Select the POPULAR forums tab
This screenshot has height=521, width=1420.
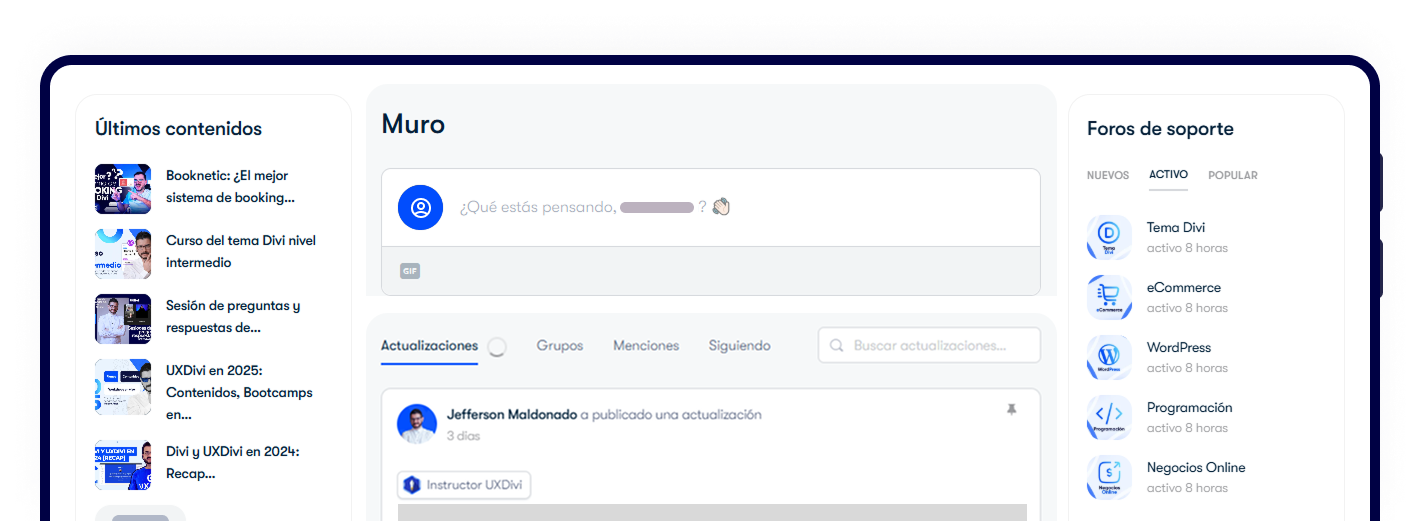pyautogui.click(x=1233, y=175)
